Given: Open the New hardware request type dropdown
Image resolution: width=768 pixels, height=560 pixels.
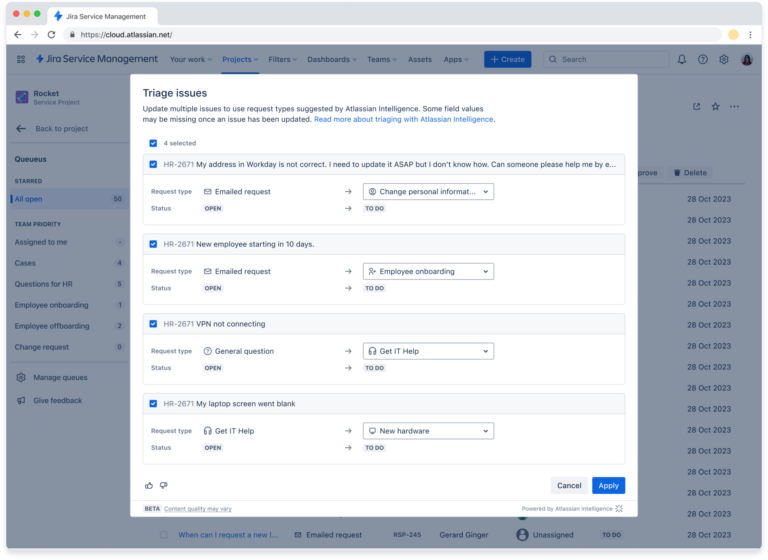Looking at the screenshot, I should pyautogui.click(x=429, y=431).
